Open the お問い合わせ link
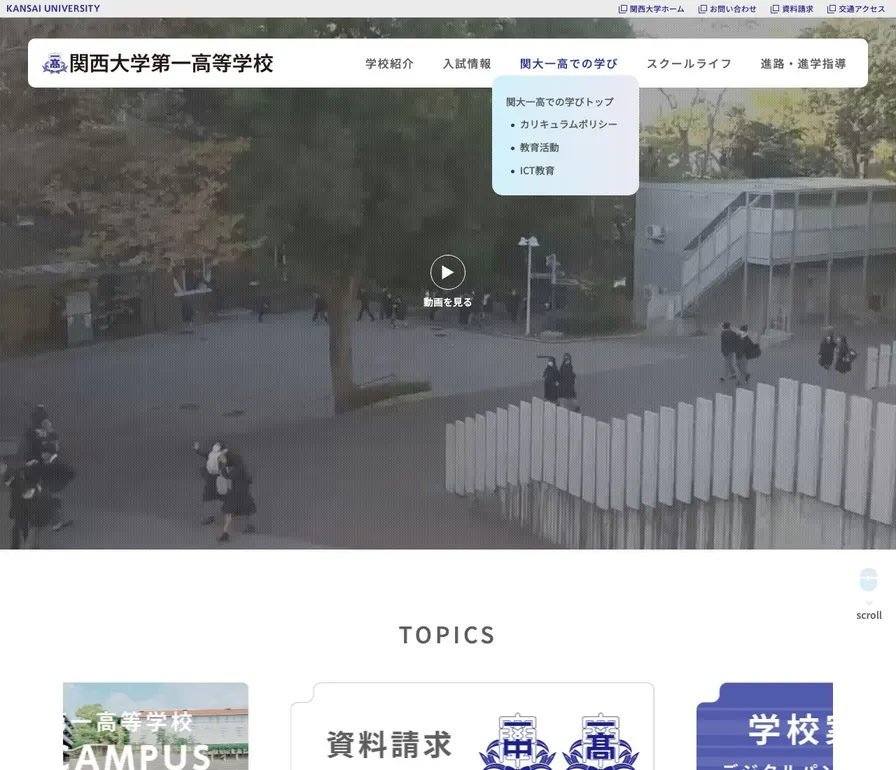896x770 pixels. click(733, 9)
